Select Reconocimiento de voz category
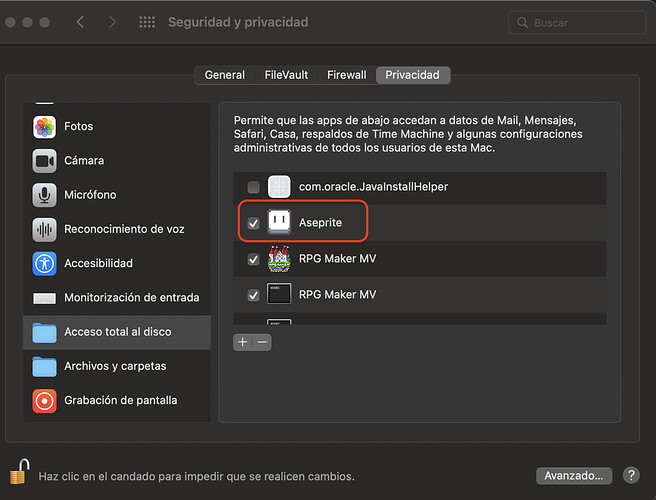The width and height of the screenshot is (656, 500). click(117, 229)
